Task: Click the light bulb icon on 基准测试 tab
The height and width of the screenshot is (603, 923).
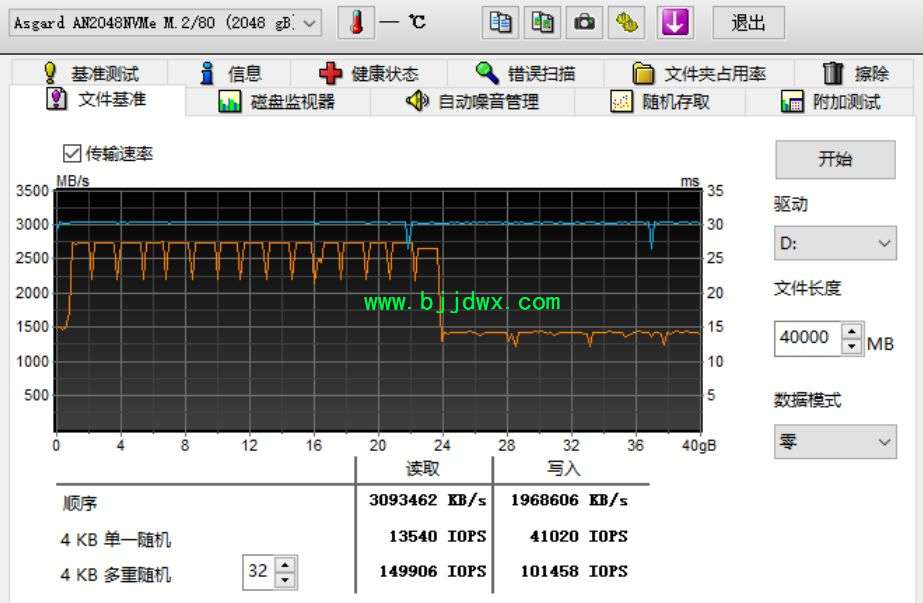Action: click(51, 73)
